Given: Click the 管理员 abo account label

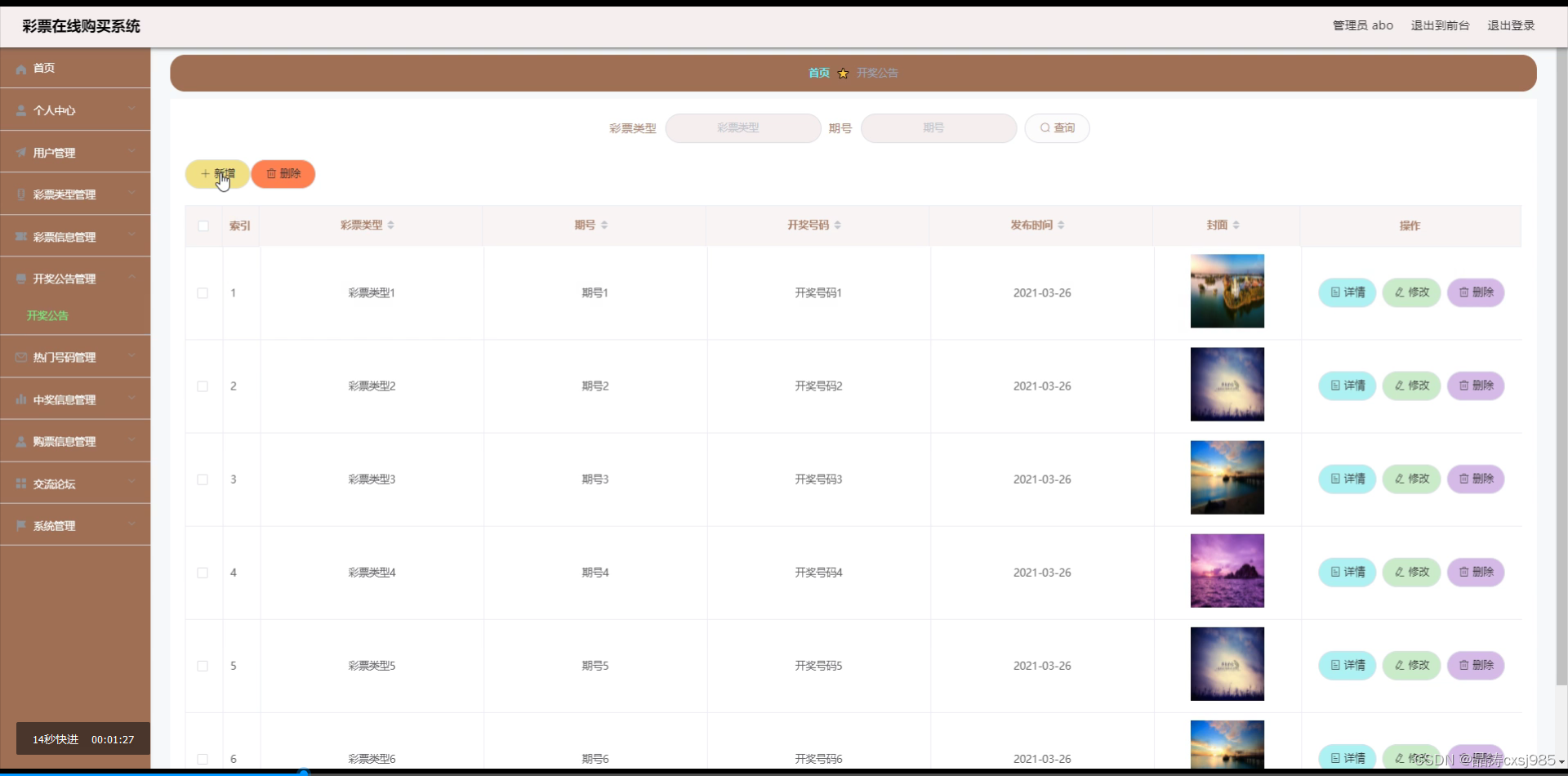Looking at the screenshot, I should pyautogui.click(x=1363, y=26).
